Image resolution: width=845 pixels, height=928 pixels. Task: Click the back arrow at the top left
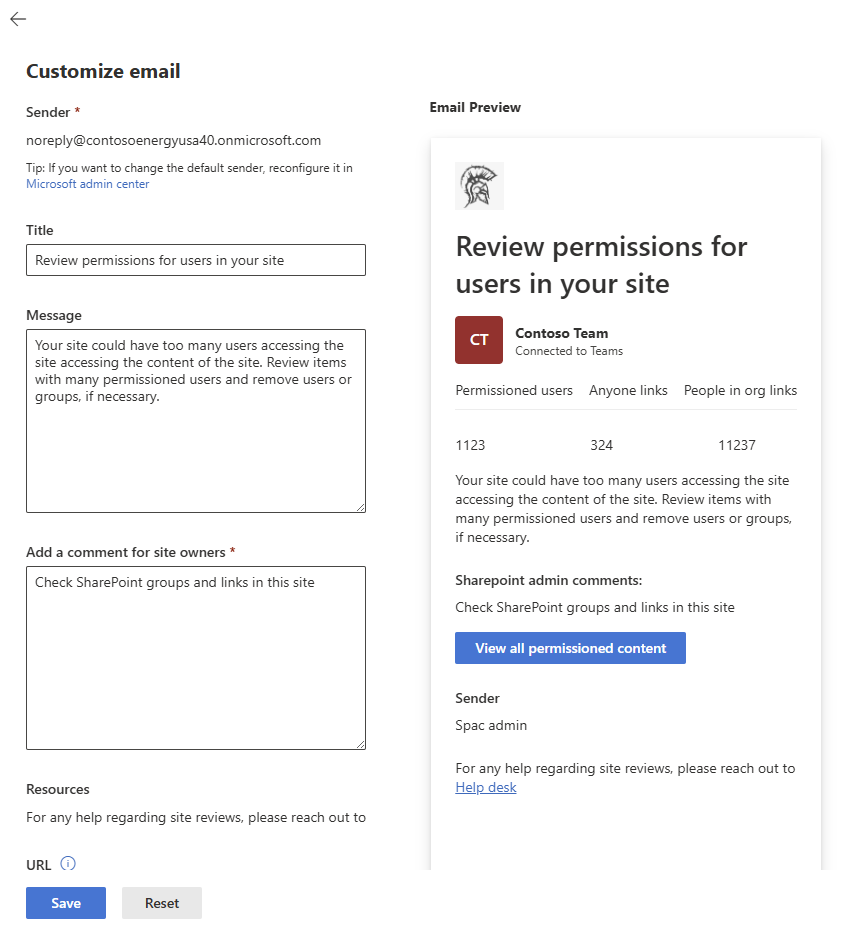coord(18,19)
